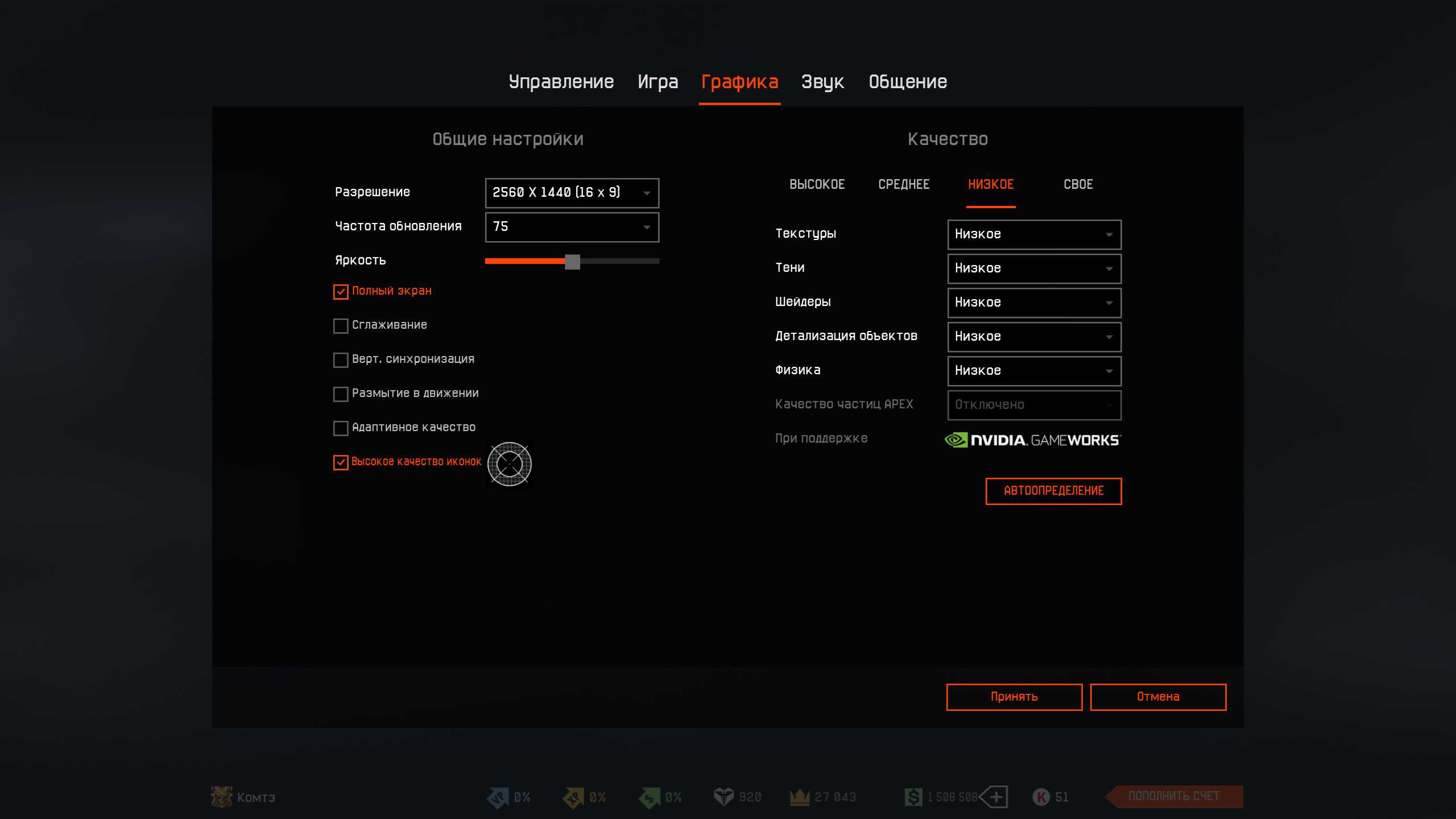Open the Шейдеры quality dropdown
The height and width of the screenshot is (819, 1456).
pyautogui.click(x=1035, y=303)
